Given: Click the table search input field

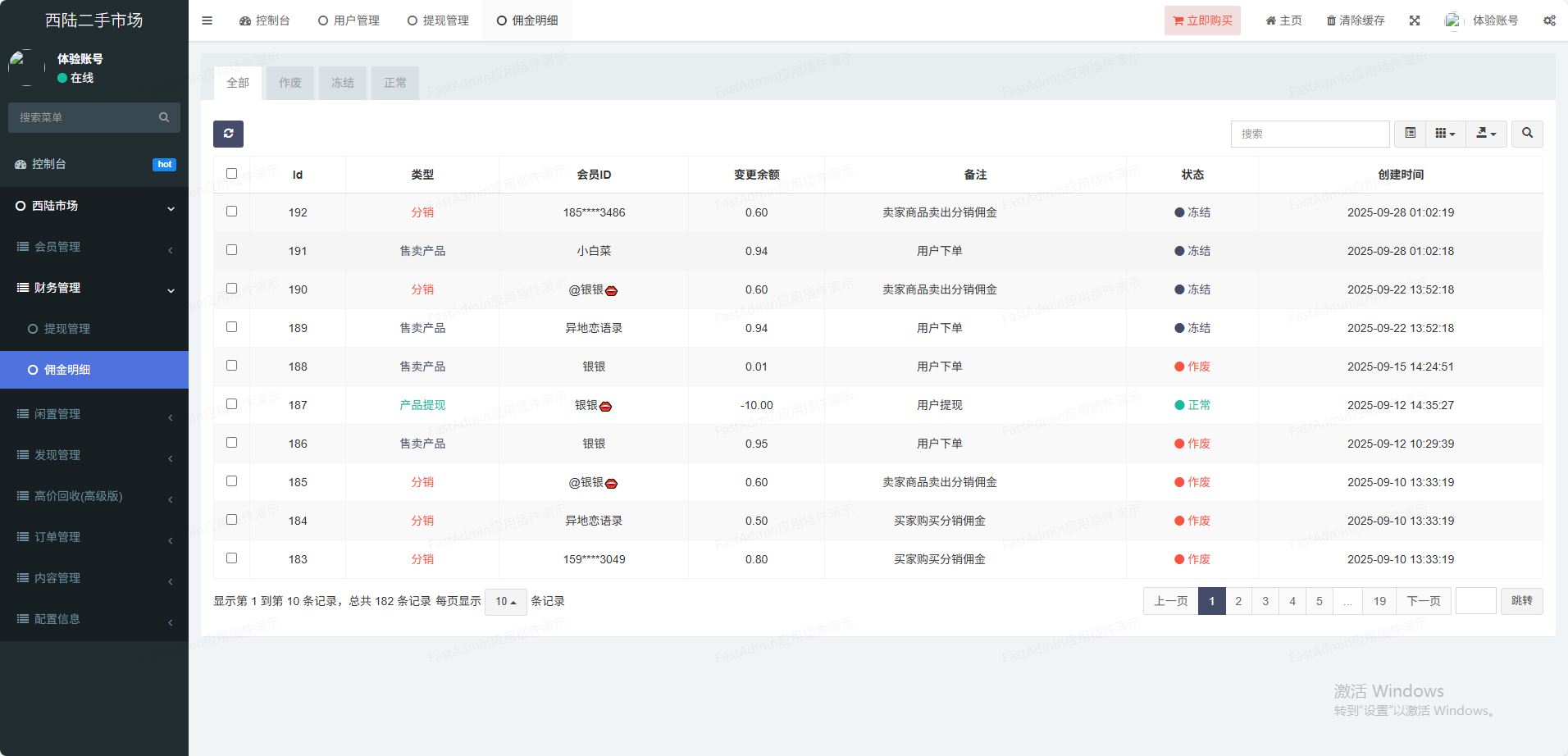Looking at the screenshot, I should 1310,134.
